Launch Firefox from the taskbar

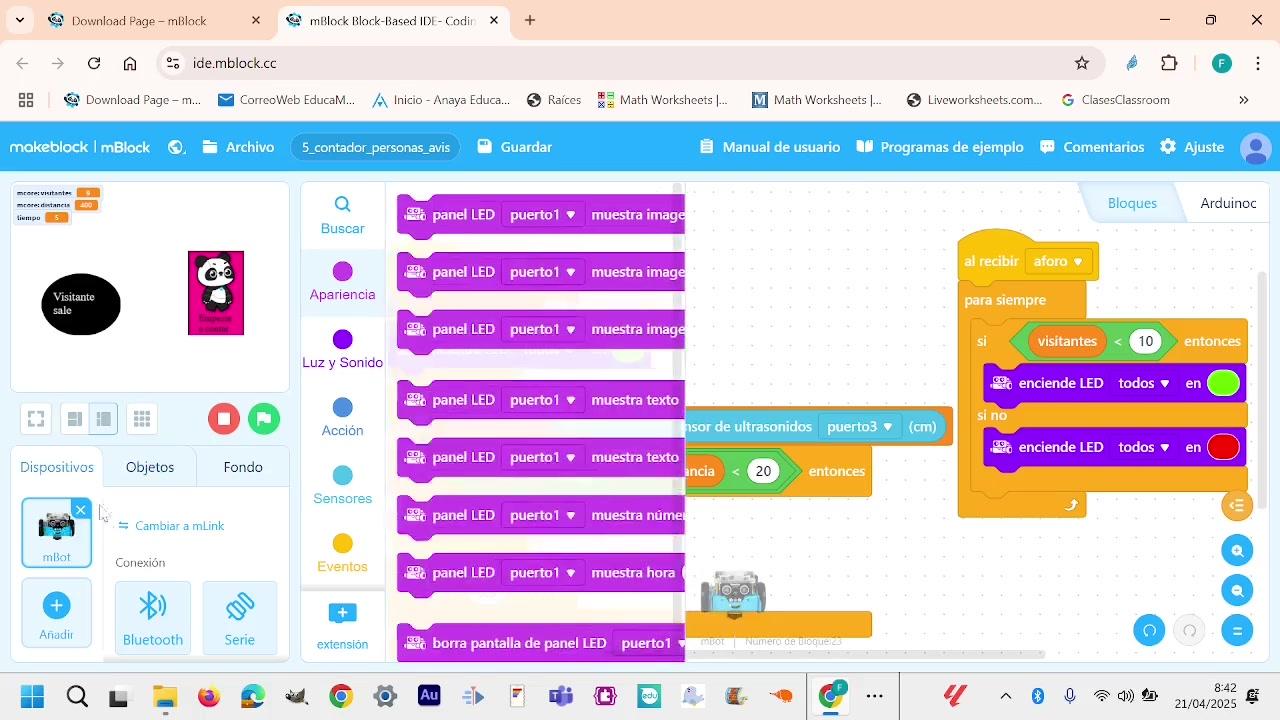point(209,696)
